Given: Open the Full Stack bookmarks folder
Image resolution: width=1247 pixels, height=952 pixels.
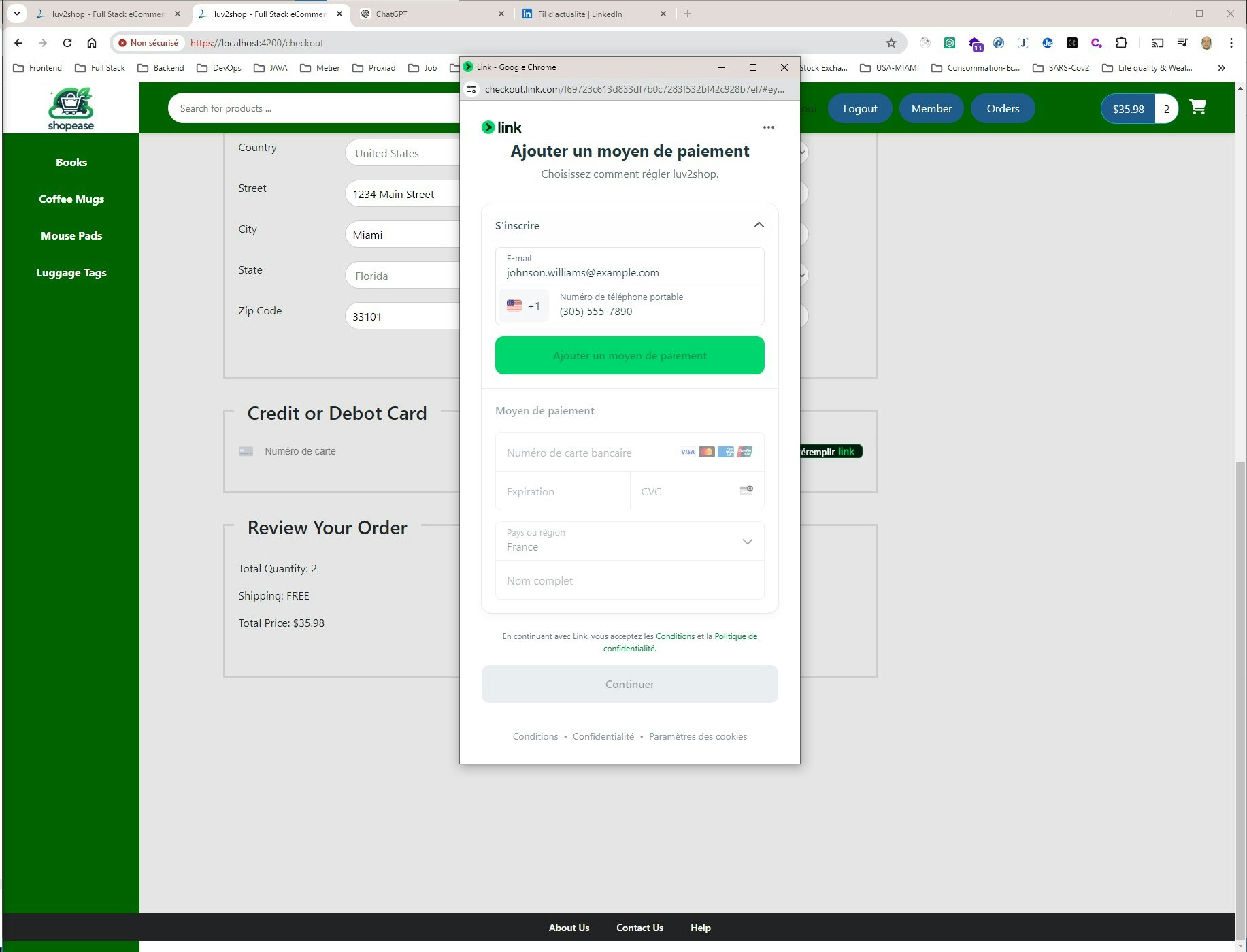Looking at the screenshot, I should pyautogui.click(x=100, y=68).
